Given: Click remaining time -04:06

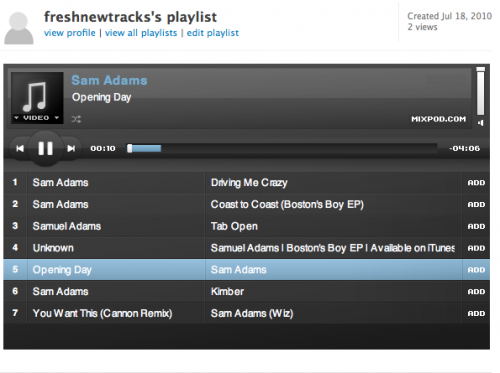Looking at the screenshot, I should (x=465, y=148).
